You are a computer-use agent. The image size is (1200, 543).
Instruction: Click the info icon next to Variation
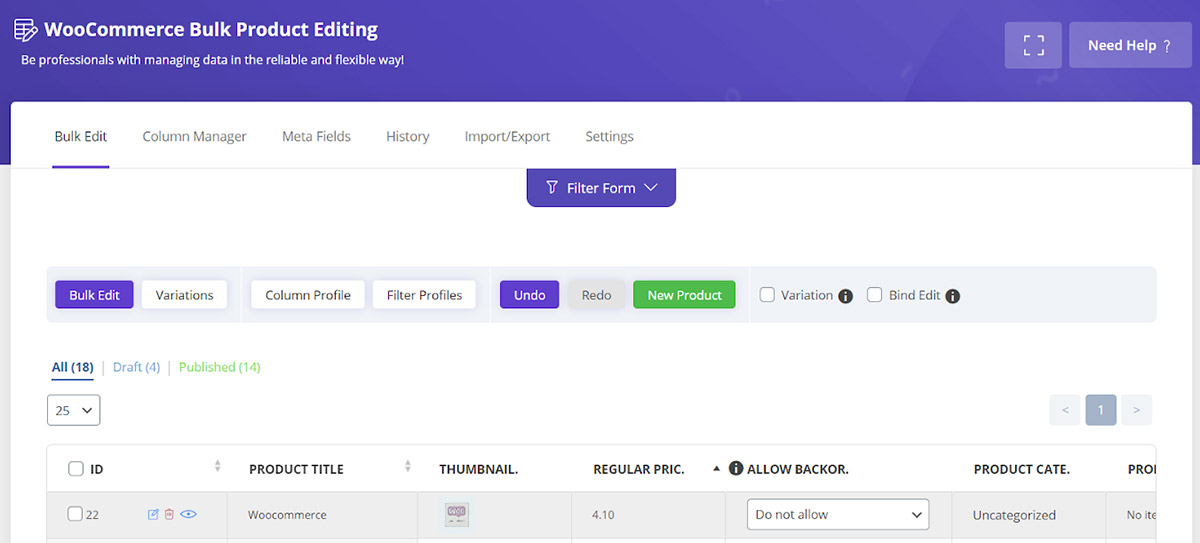point(845,296)
